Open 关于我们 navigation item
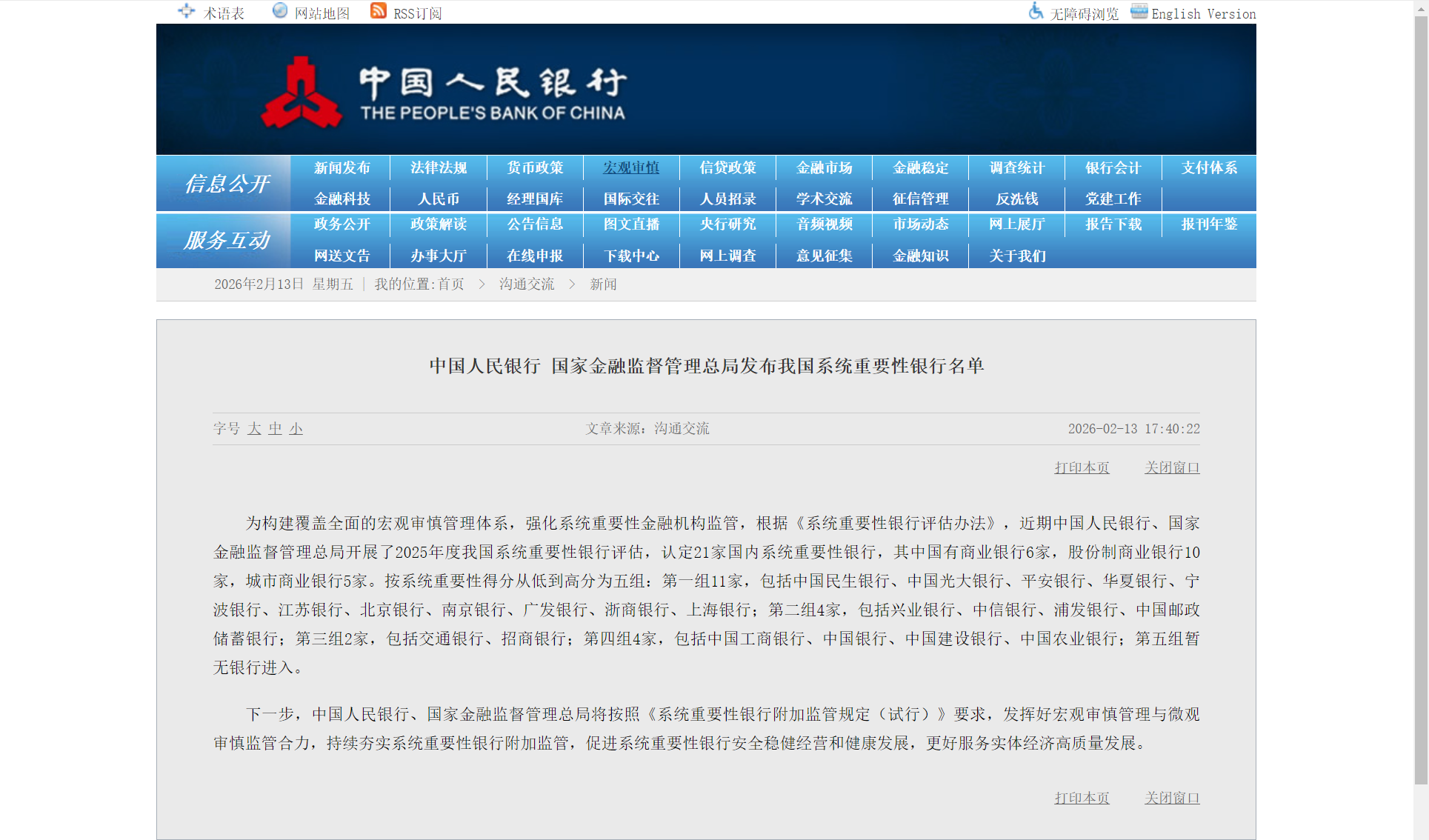Viewport: 1429px width, 840px height. (1017, 256)
